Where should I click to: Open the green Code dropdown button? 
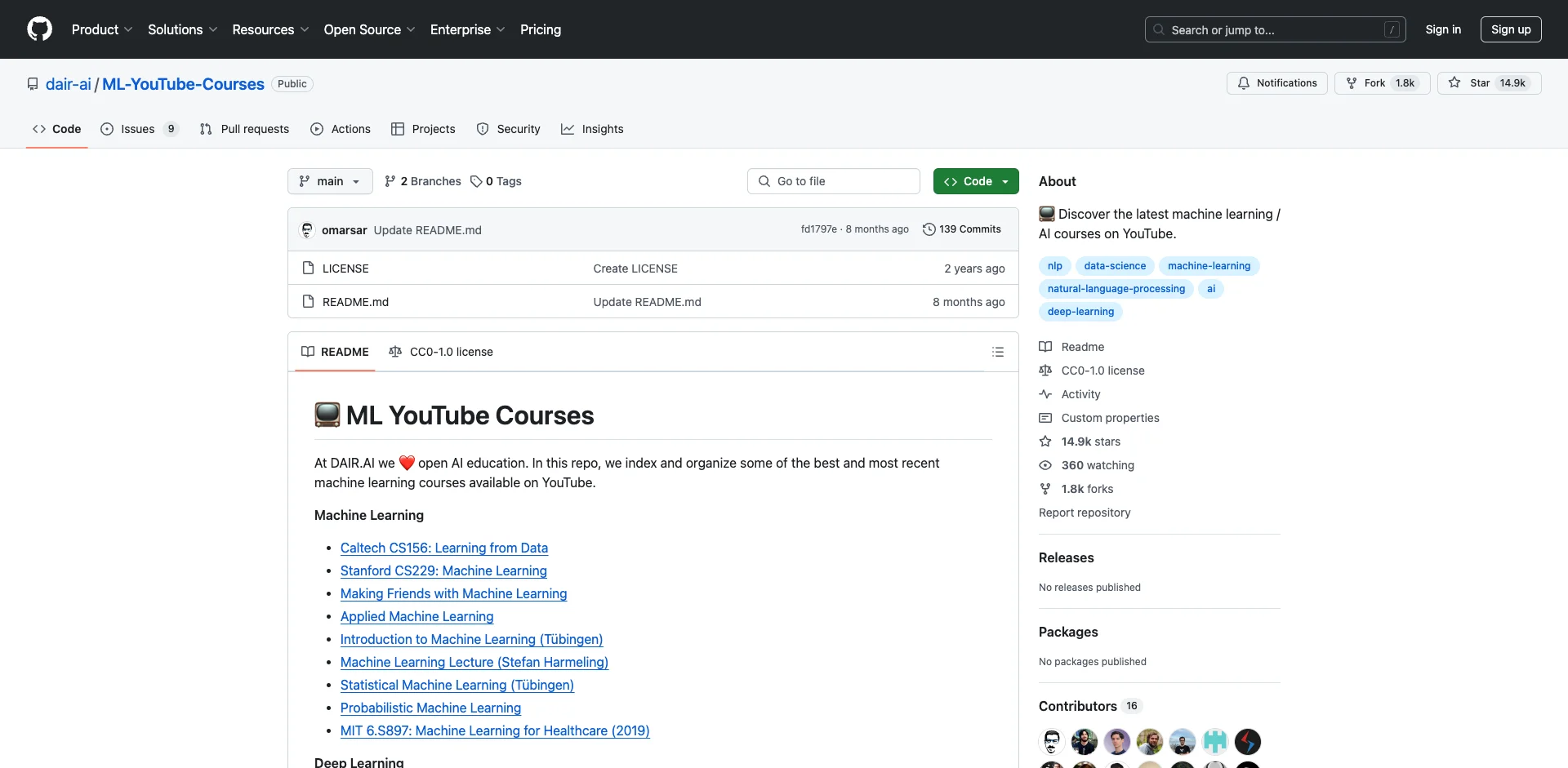(976, 181)
